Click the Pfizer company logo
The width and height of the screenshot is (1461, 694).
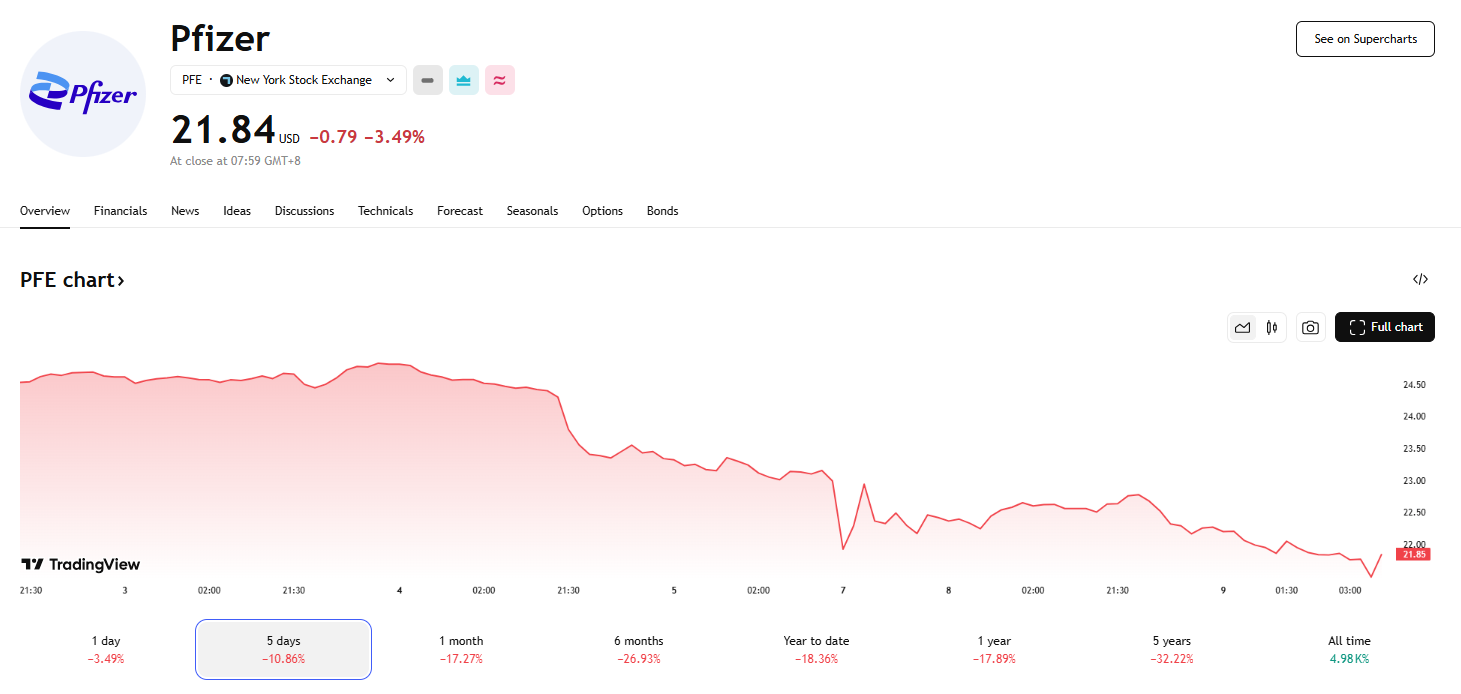[x=84, y=94]
